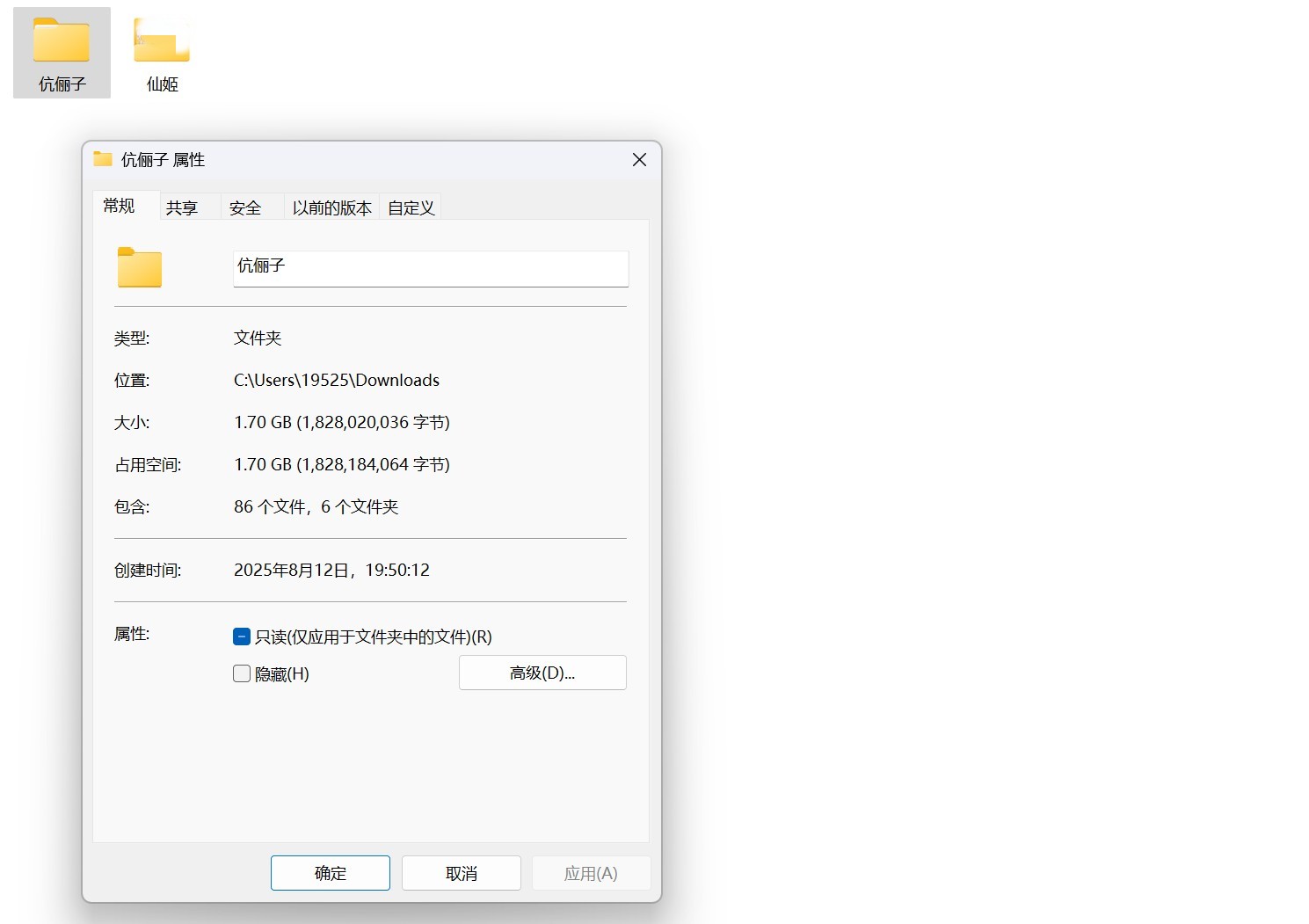The image size is (1309, 924).
Task: Click the folder icon in the properties dialog
Action: click(x=138, y=268)
